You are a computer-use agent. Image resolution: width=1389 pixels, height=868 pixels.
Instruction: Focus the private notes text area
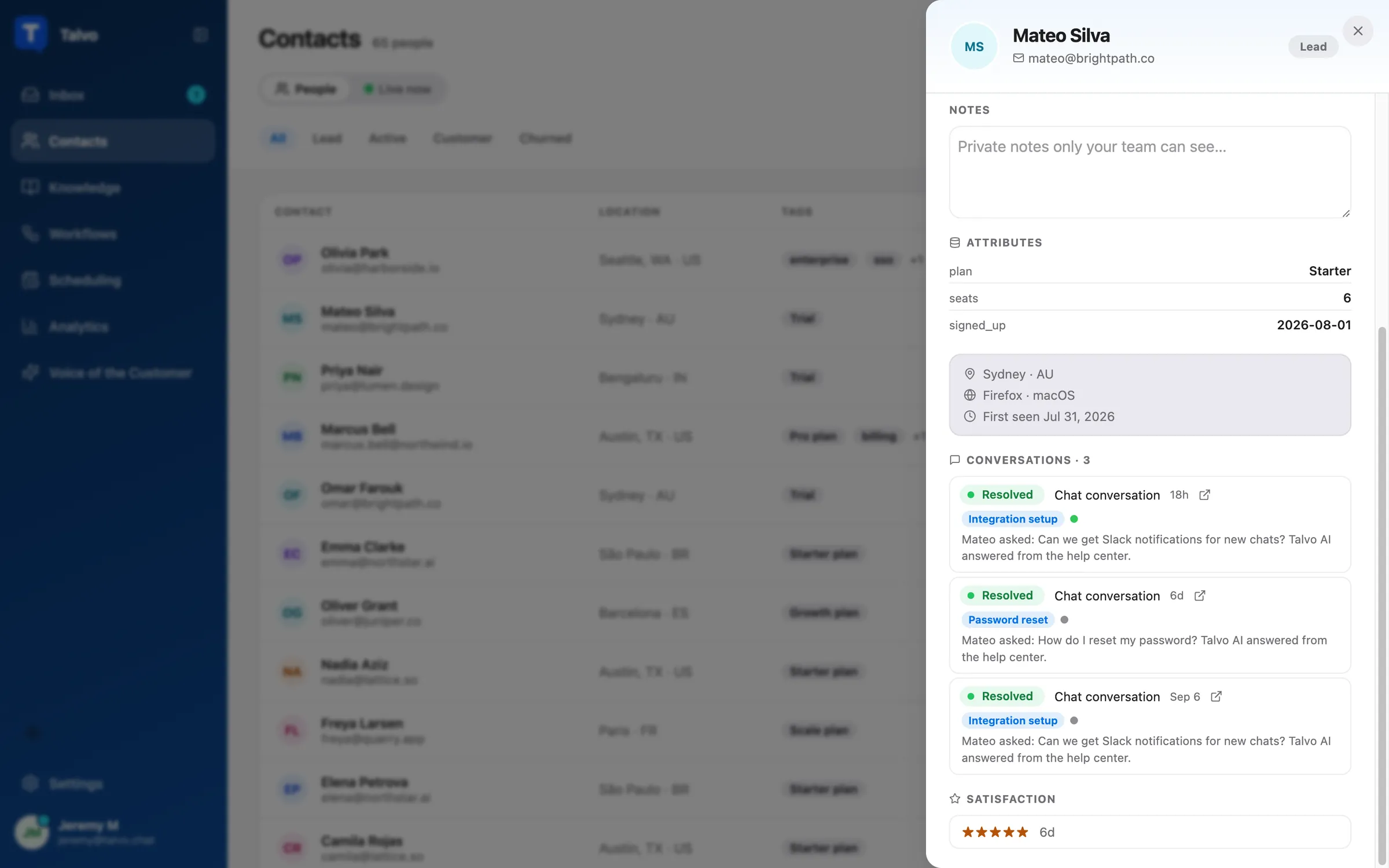[x=1150, y=172]
